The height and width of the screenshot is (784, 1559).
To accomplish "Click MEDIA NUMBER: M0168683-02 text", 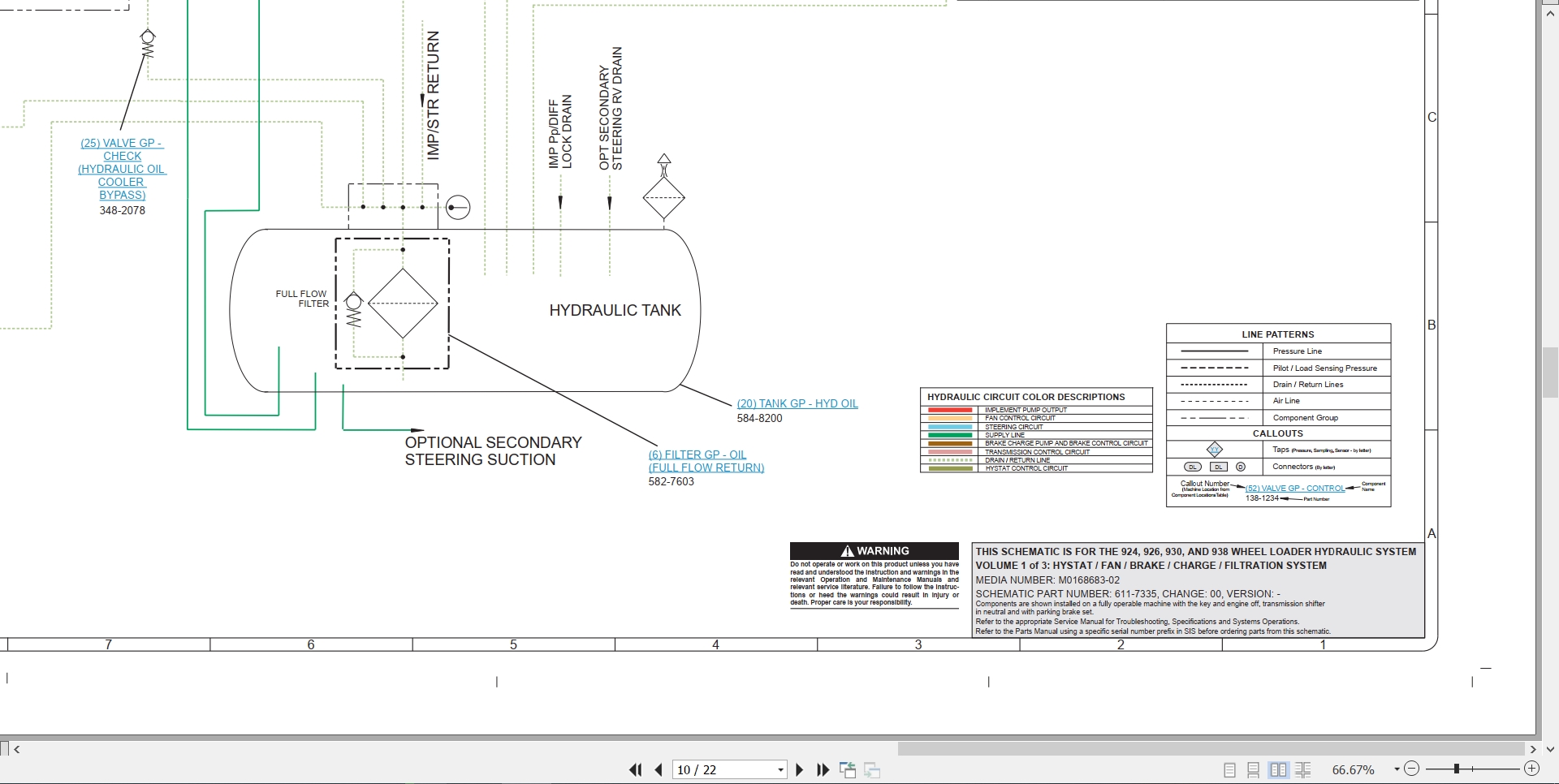I will [x=1047, y=580].
